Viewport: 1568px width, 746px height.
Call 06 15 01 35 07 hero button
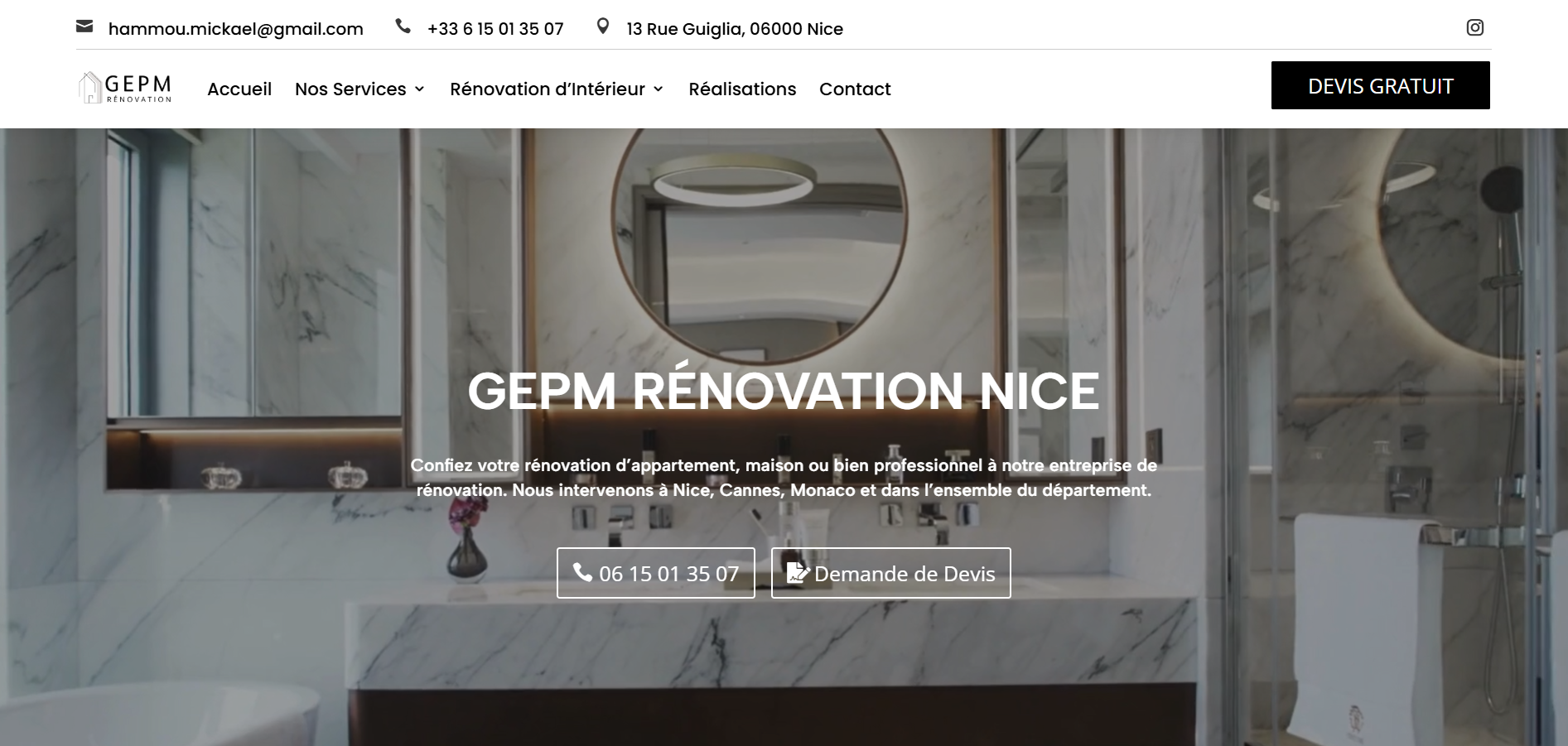coord(655,573)
